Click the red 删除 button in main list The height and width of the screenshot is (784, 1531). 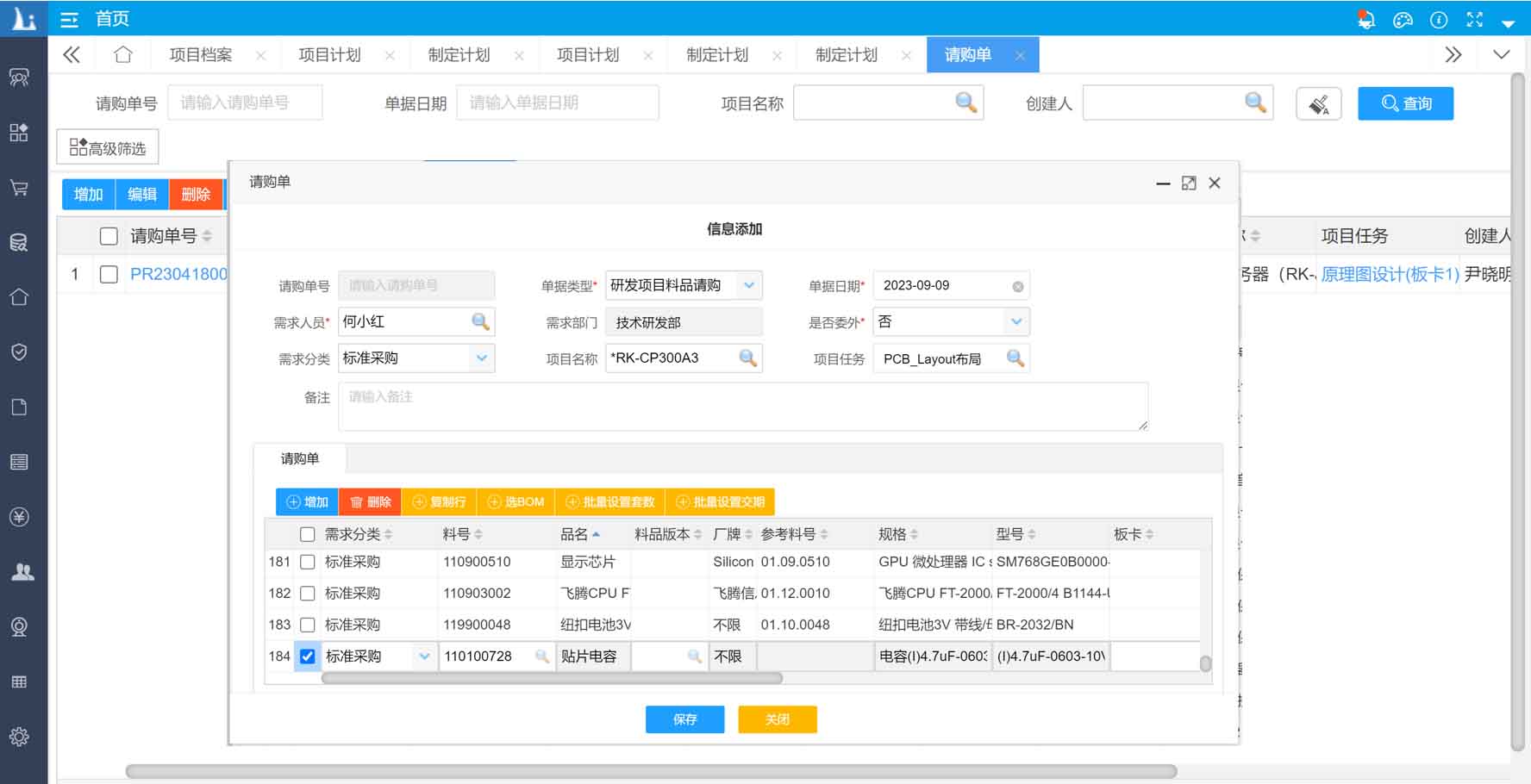(196, 194)
